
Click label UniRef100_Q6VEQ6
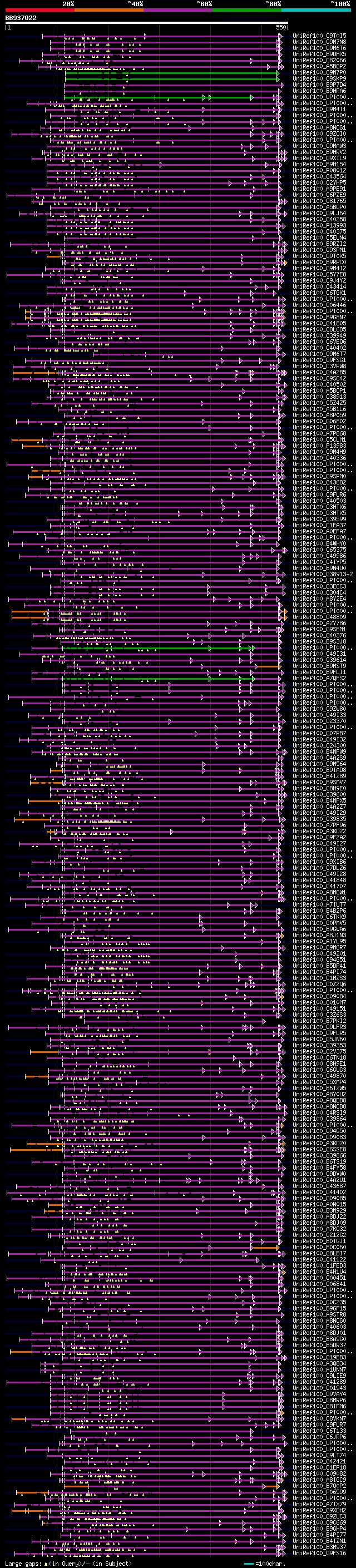click(319, 342)
